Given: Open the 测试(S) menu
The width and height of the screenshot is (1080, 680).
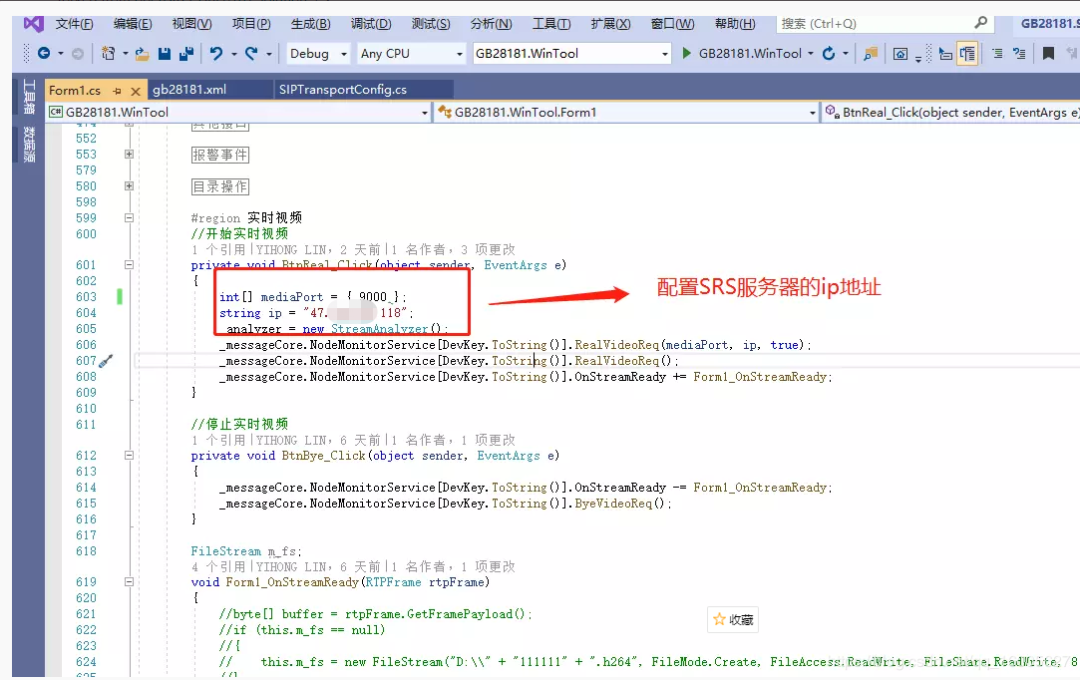Looking at the screenshot, I should [x=430, y=23].
